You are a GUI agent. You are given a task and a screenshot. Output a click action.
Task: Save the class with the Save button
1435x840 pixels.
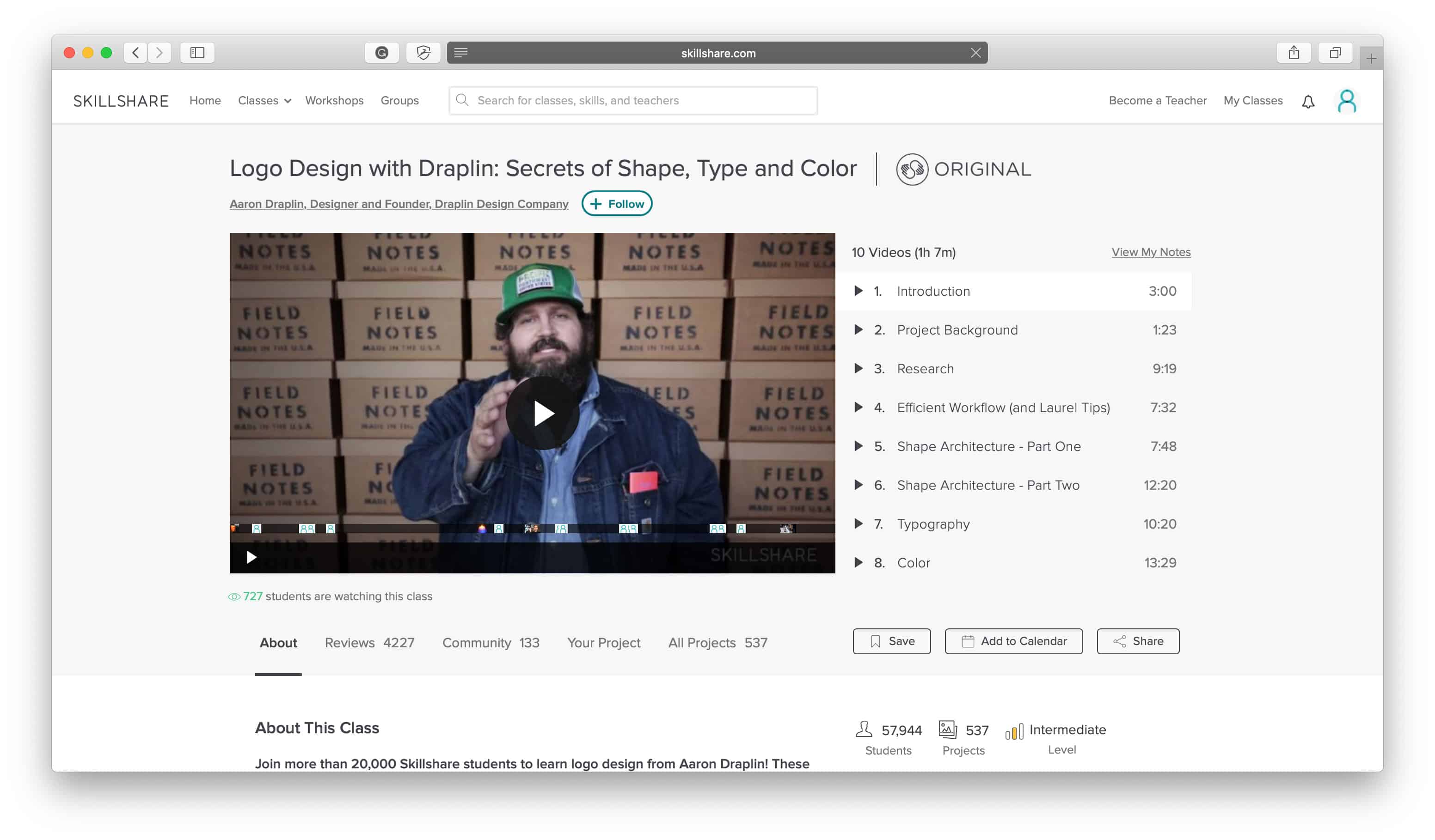(892, 641)
